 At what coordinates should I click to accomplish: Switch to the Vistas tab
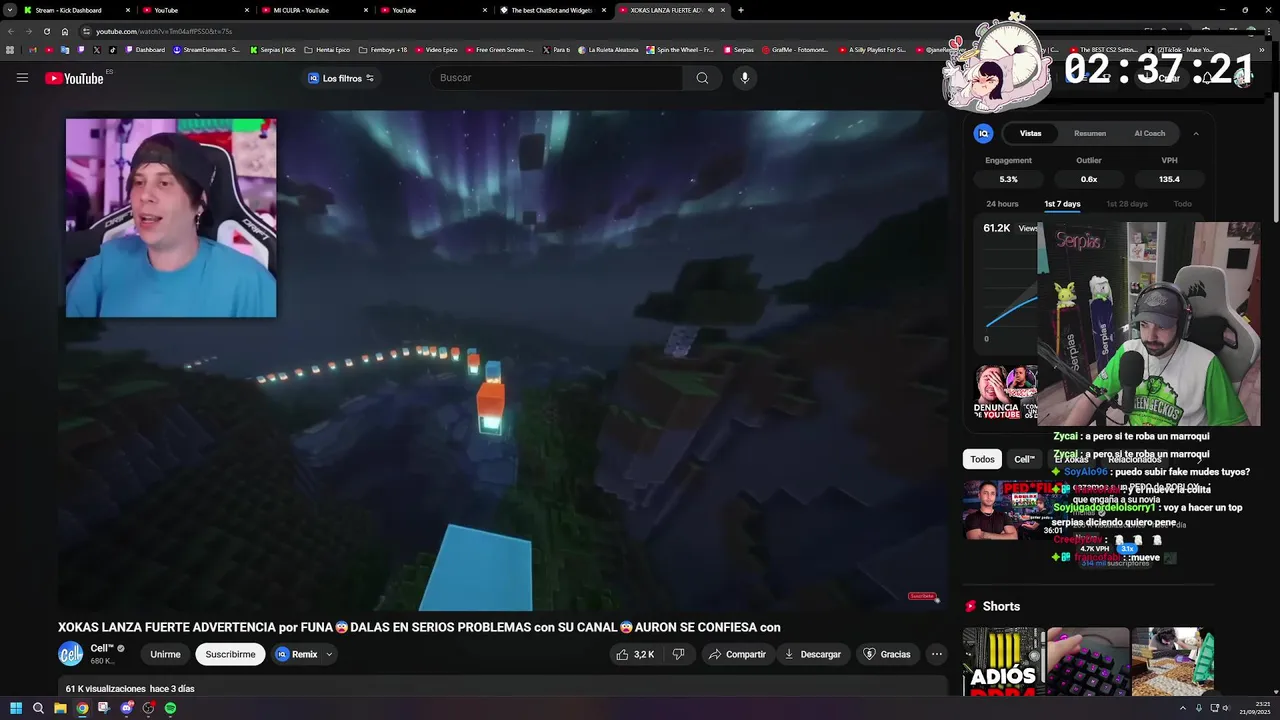pos(1030,133)
